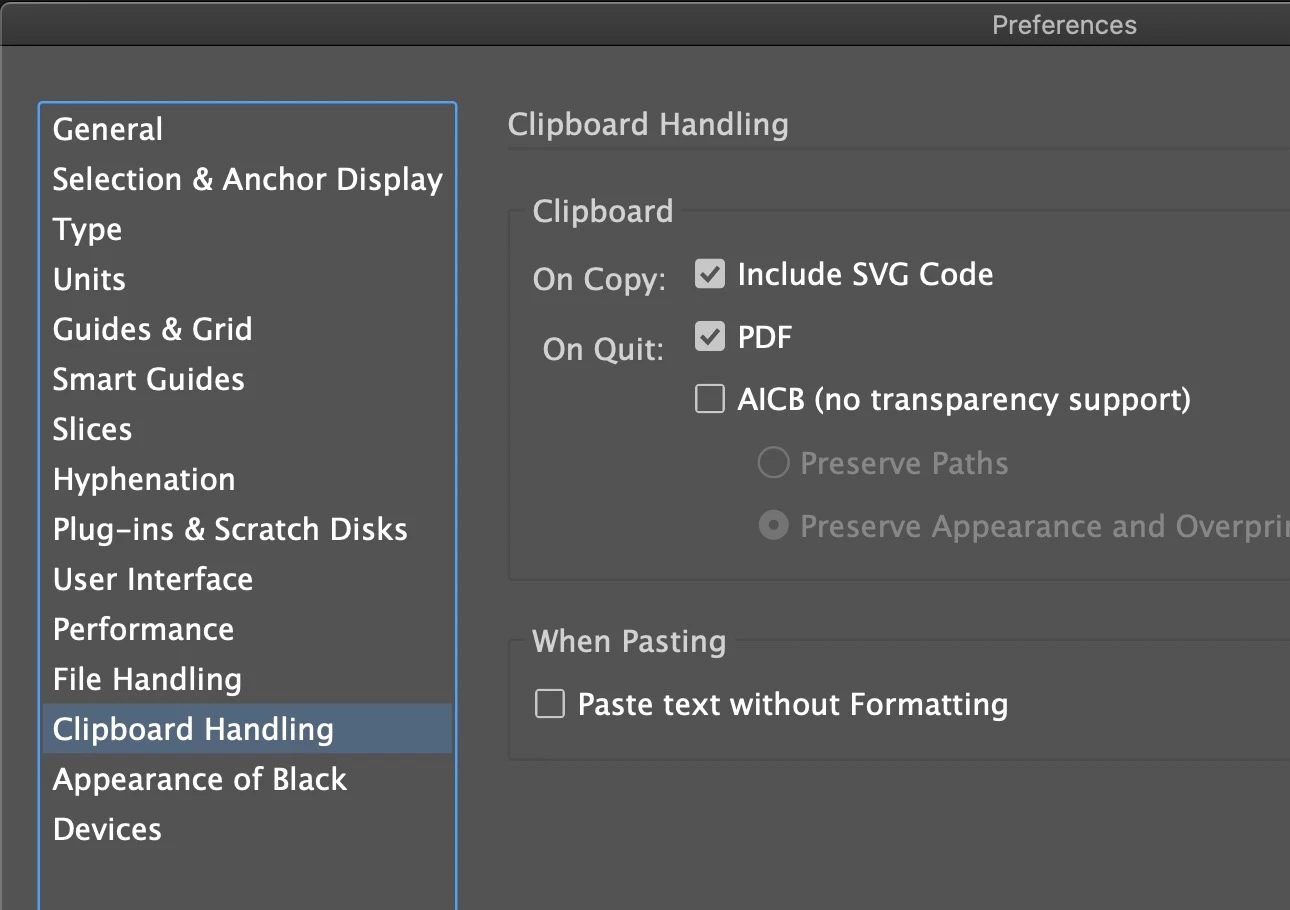Open Plug-ins & Scratch Disks settings

[230, 530]
